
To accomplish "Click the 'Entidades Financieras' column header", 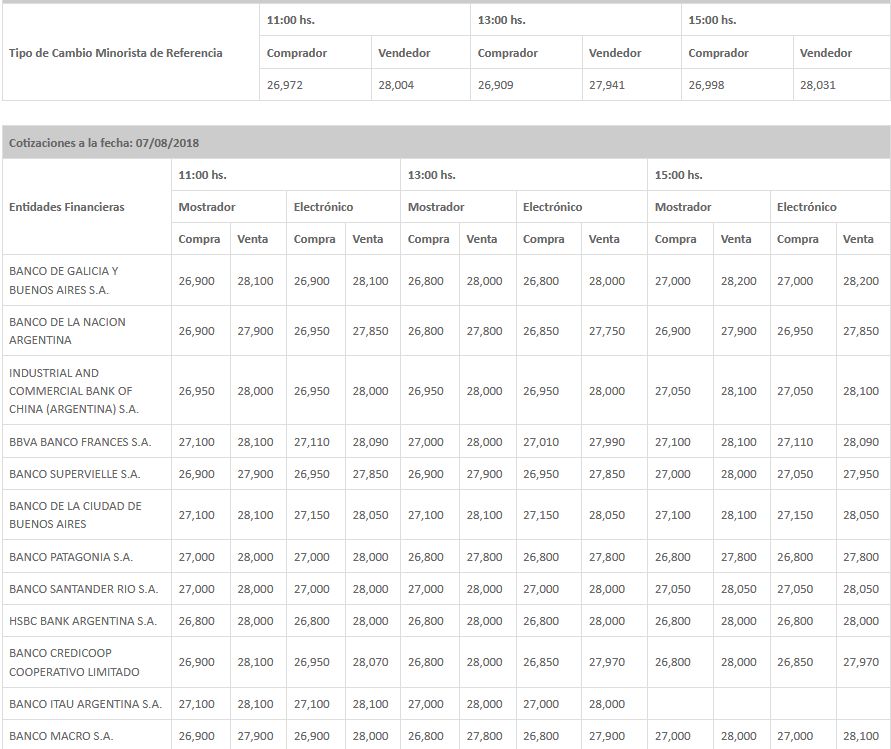I will point(66,207).
